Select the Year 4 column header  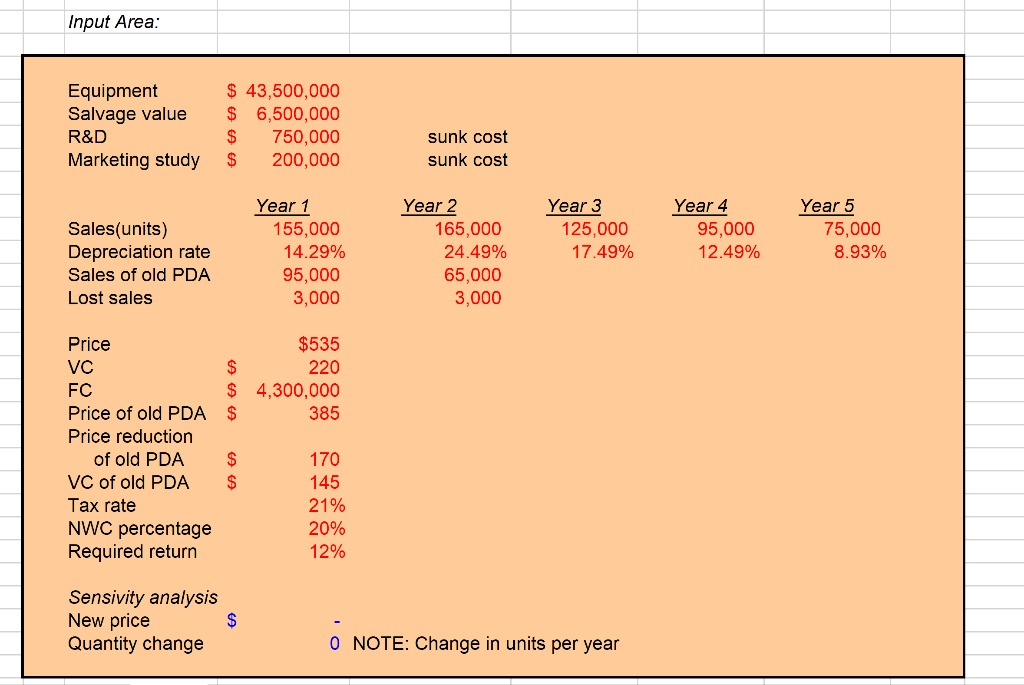(x=700, y=206)
